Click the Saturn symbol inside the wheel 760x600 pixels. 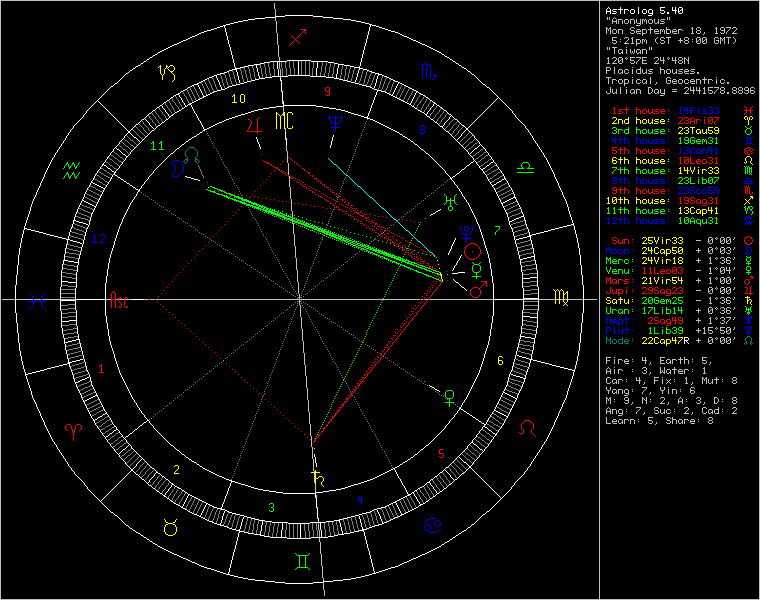pyautogui.click(x=318, y=478)
